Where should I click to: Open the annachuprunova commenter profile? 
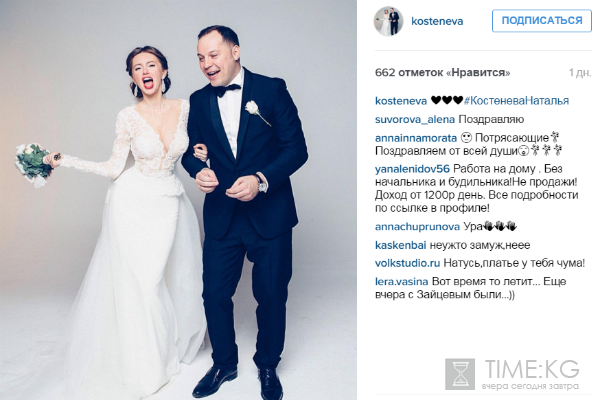417,227
